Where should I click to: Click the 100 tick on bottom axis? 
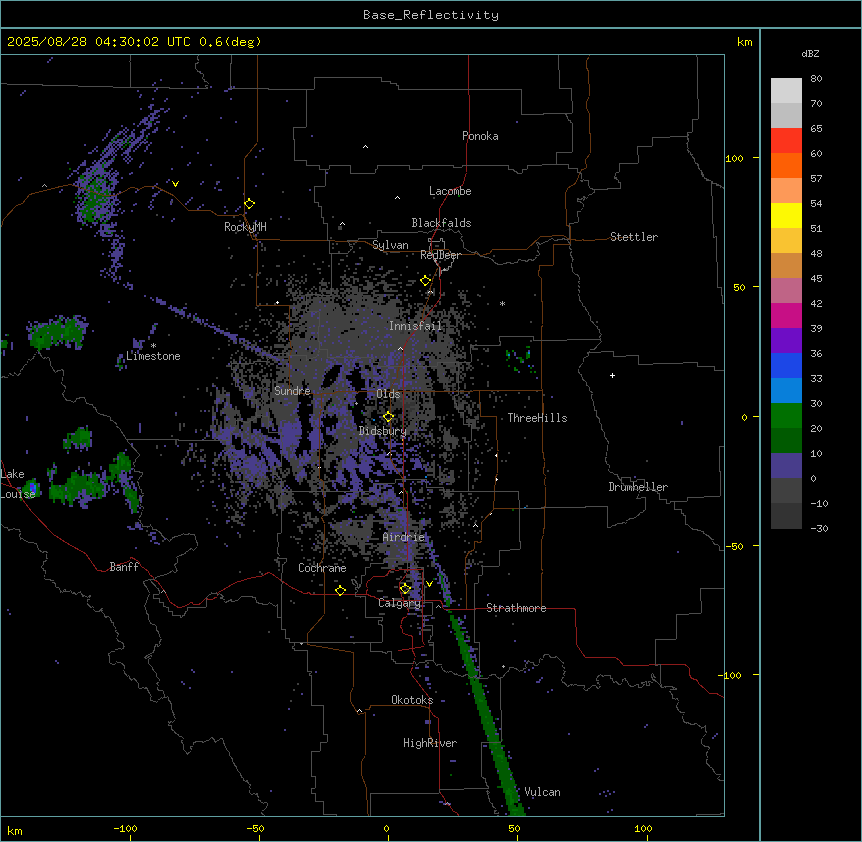pos(643,828)
